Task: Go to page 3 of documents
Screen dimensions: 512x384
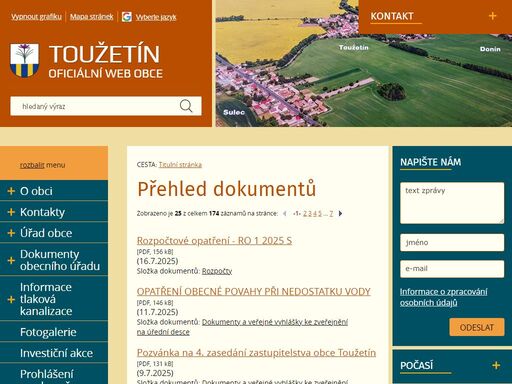Action: (x=310, y=214)
